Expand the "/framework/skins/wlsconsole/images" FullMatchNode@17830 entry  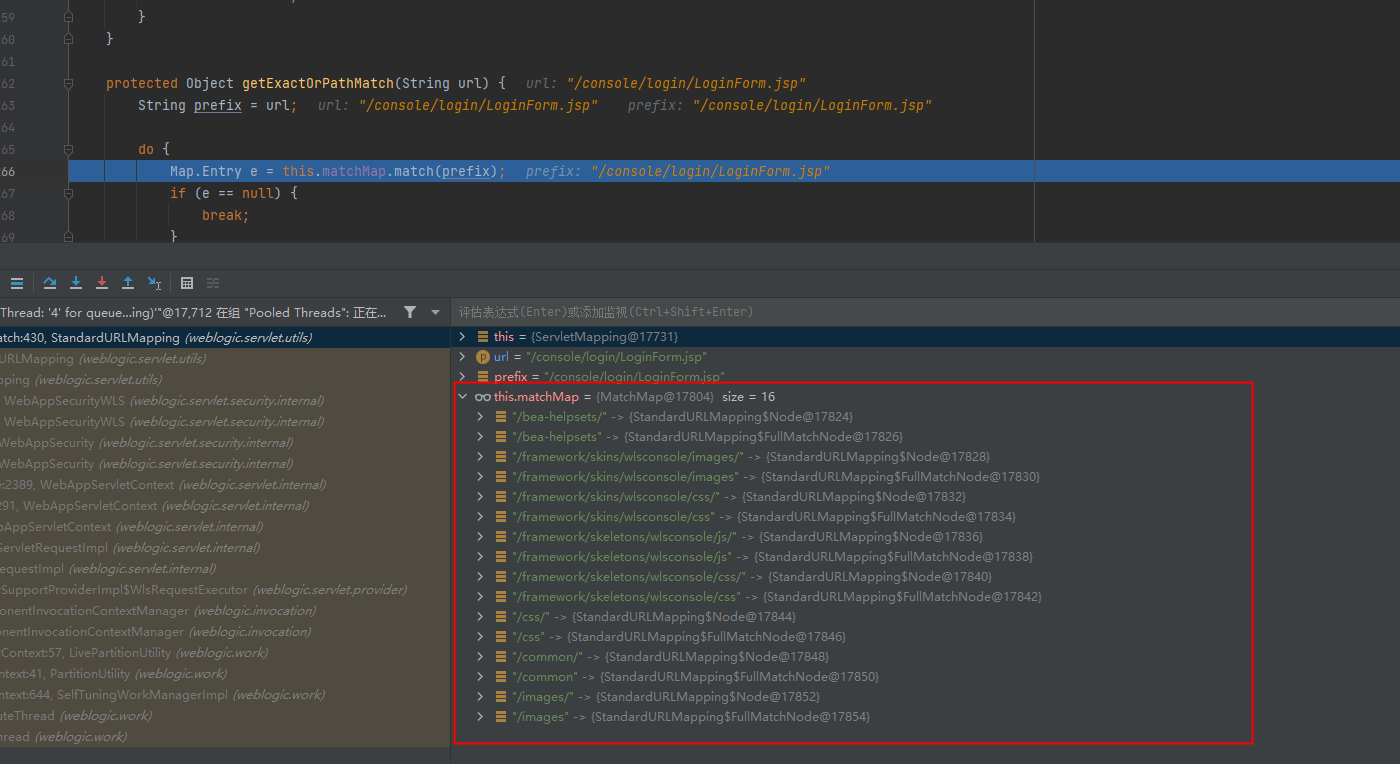click(481, 477)
